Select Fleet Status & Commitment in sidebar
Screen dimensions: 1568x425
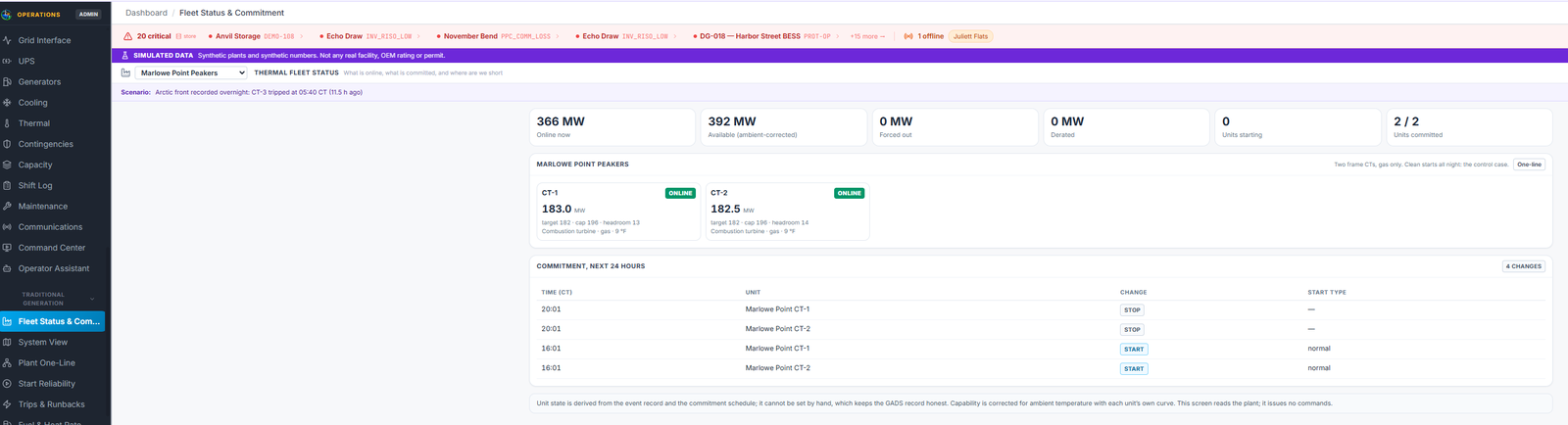[x=52, y=321]
